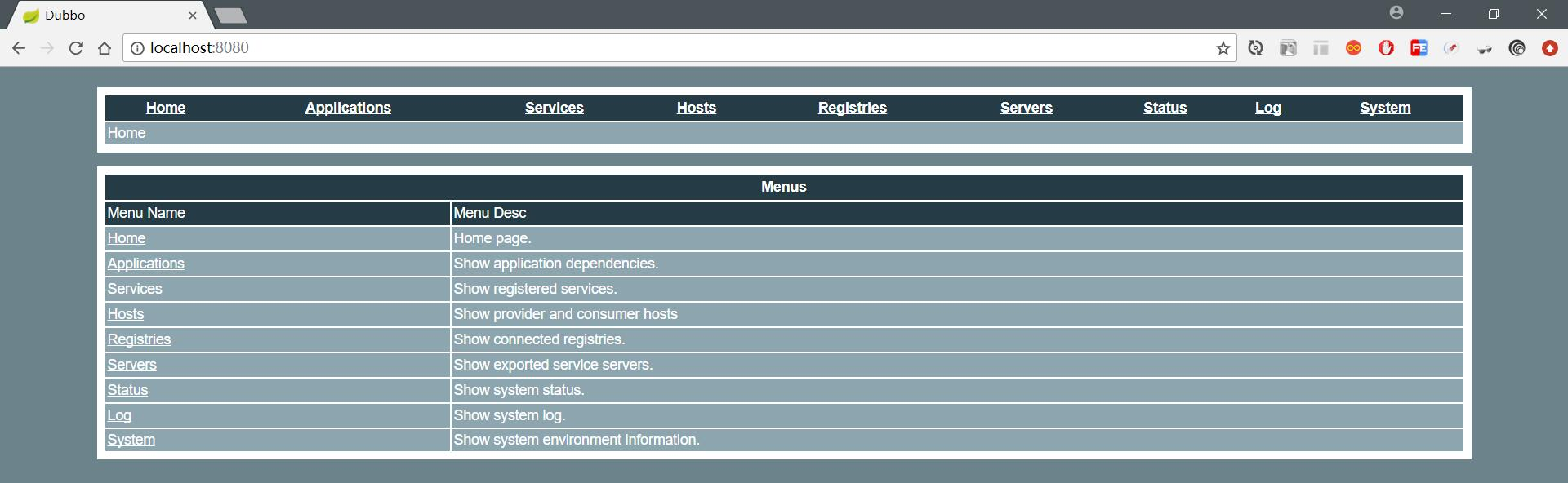Restore down the Chrome window
This screenshot has width=1568, height=483.
[x=1494, y=14]
